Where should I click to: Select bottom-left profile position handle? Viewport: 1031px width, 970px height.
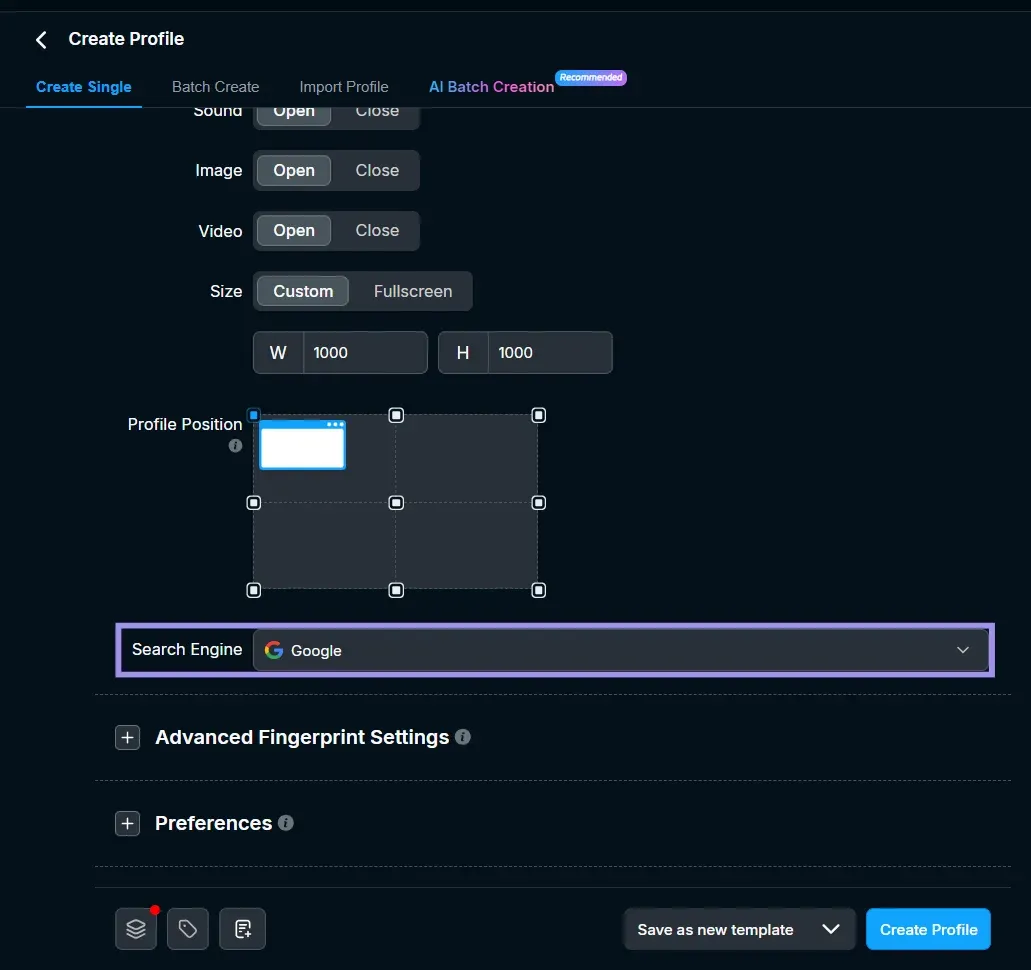tap(254, 590)
